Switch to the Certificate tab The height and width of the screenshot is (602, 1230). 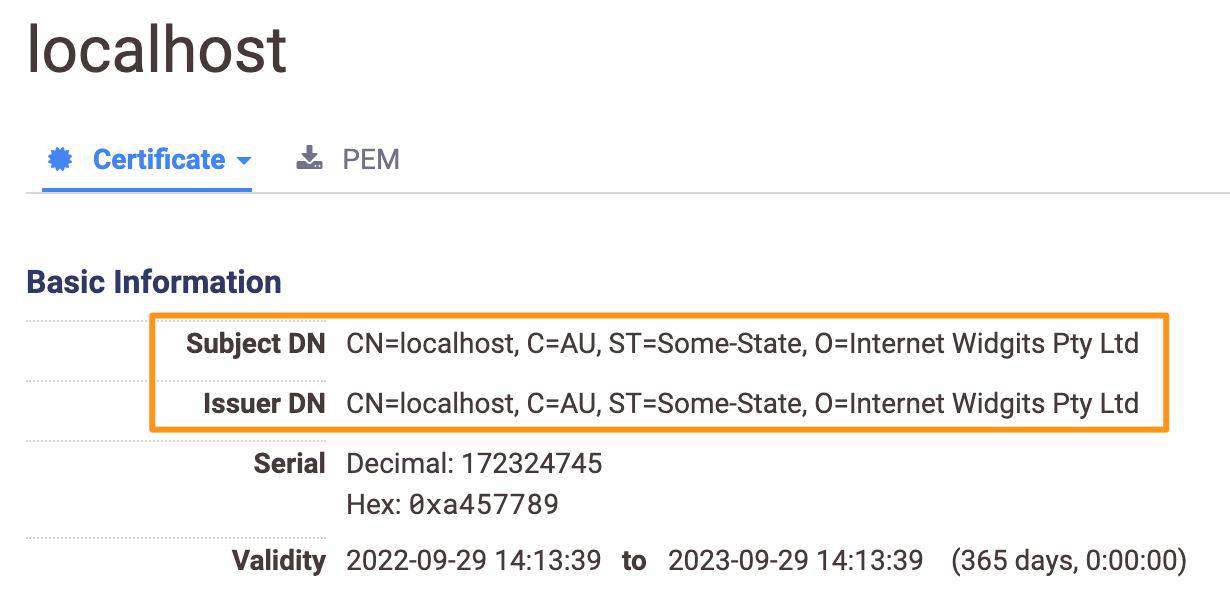(x=158, y=160)
